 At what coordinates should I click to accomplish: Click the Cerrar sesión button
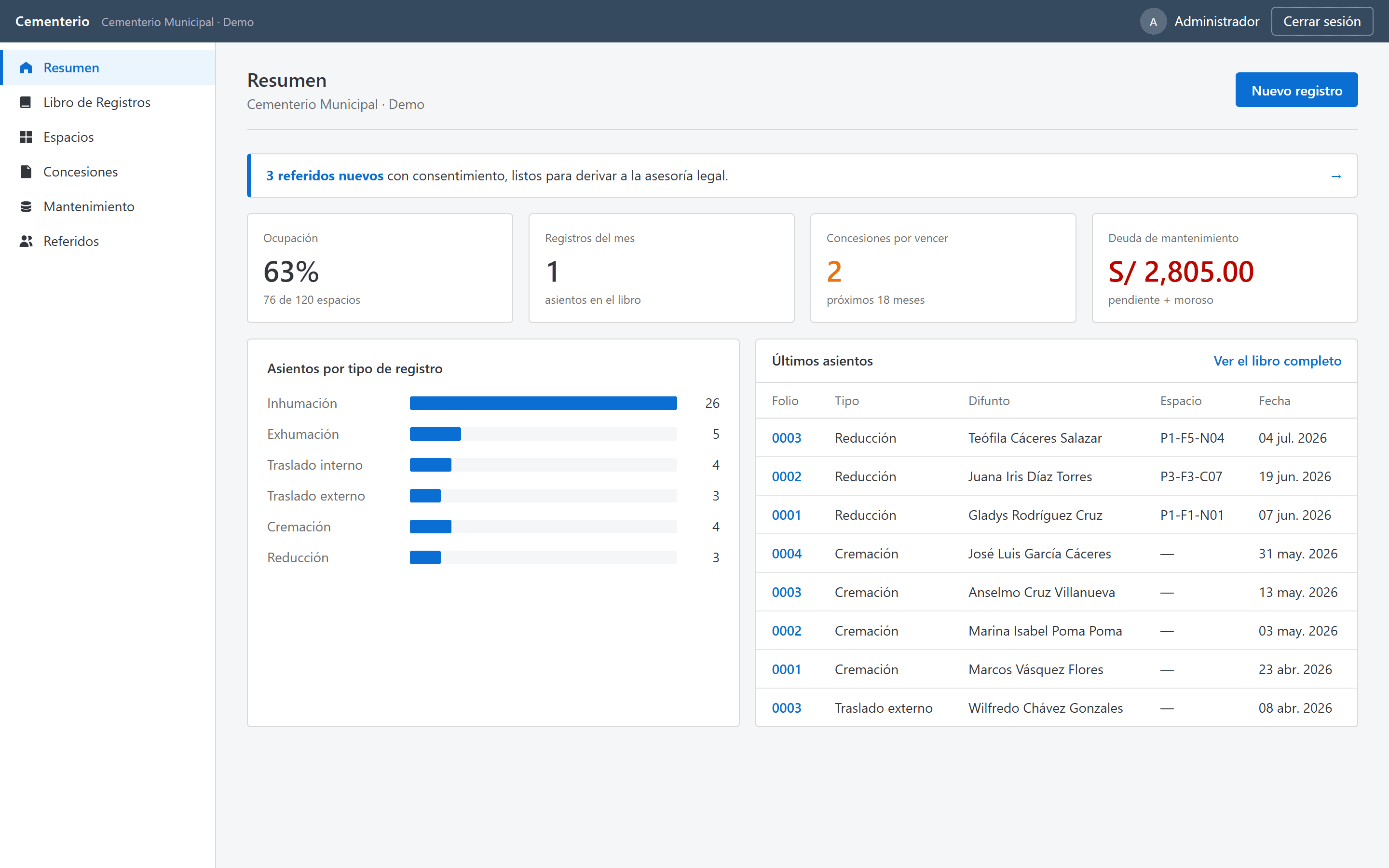coord(1321,22)
